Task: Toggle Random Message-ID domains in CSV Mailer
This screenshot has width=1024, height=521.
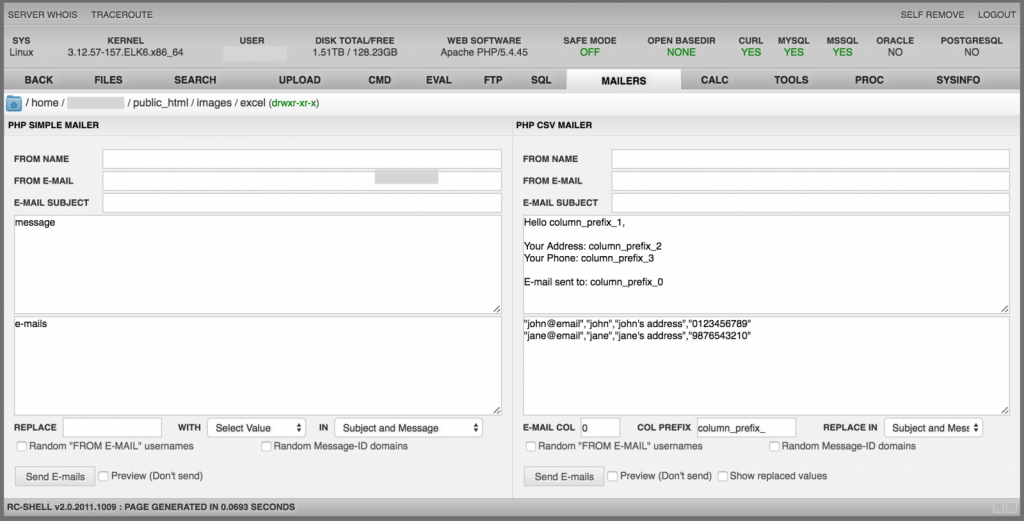Action: coord(775,446)
